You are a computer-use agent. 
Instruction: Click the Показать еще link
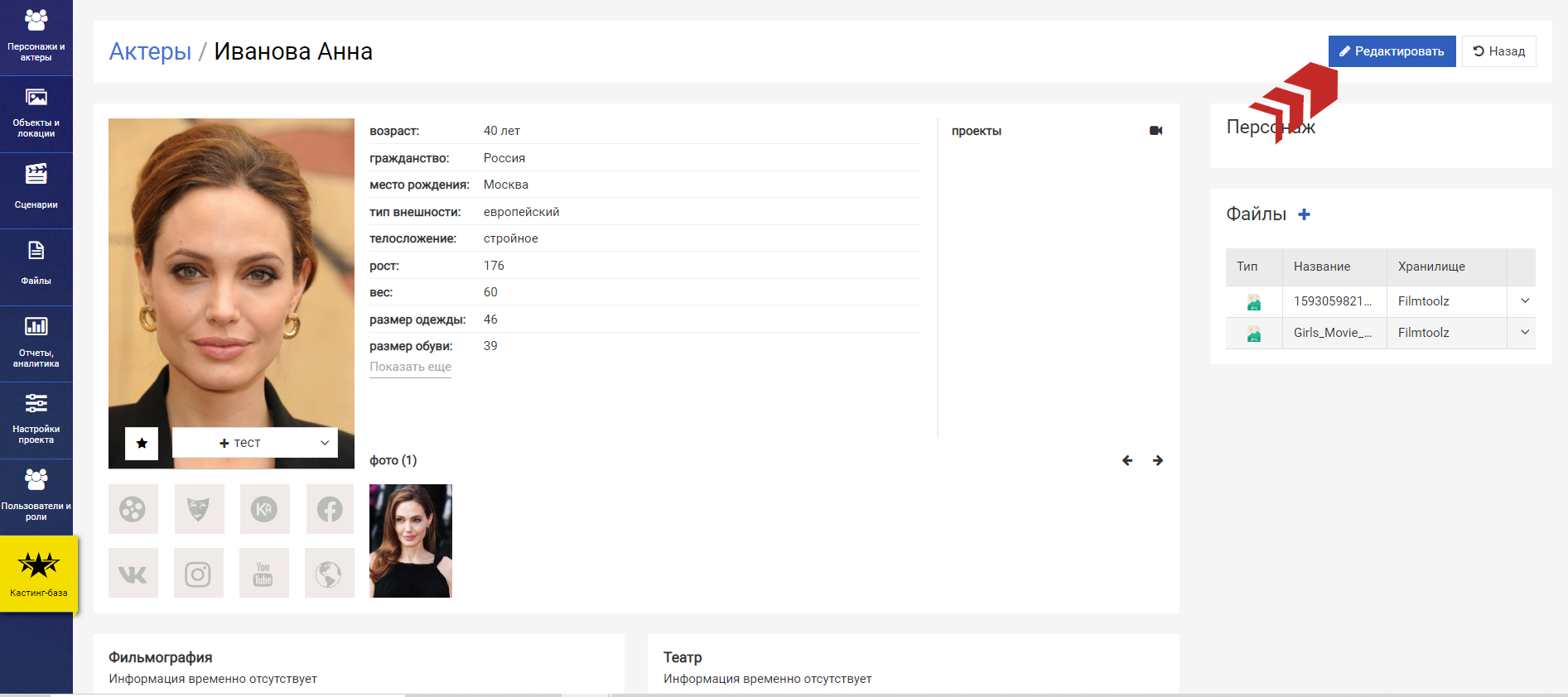[410, 367]
